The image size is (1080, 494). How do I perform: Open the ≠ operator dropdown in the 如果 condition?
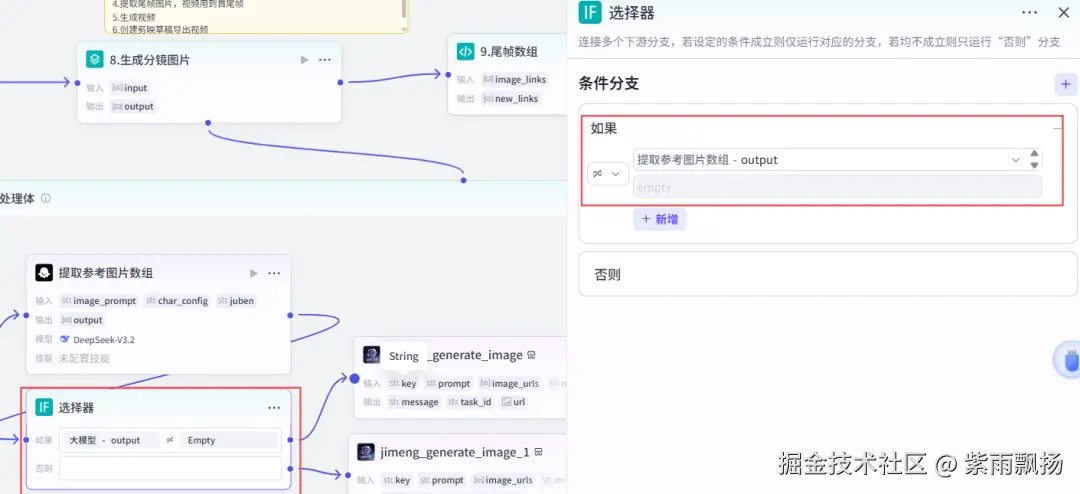point(608,174)
